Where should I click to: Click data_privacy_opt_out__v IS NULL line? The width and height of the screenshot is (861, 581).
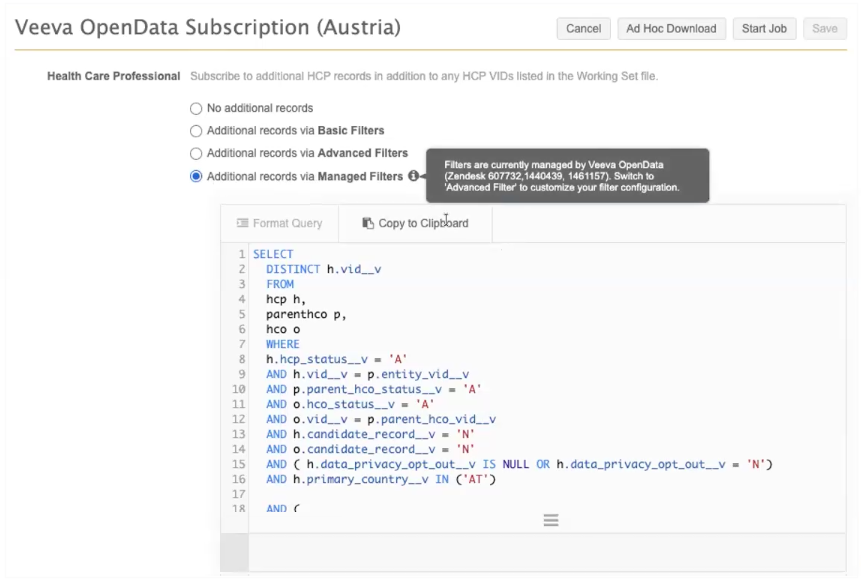coord(519,464)
